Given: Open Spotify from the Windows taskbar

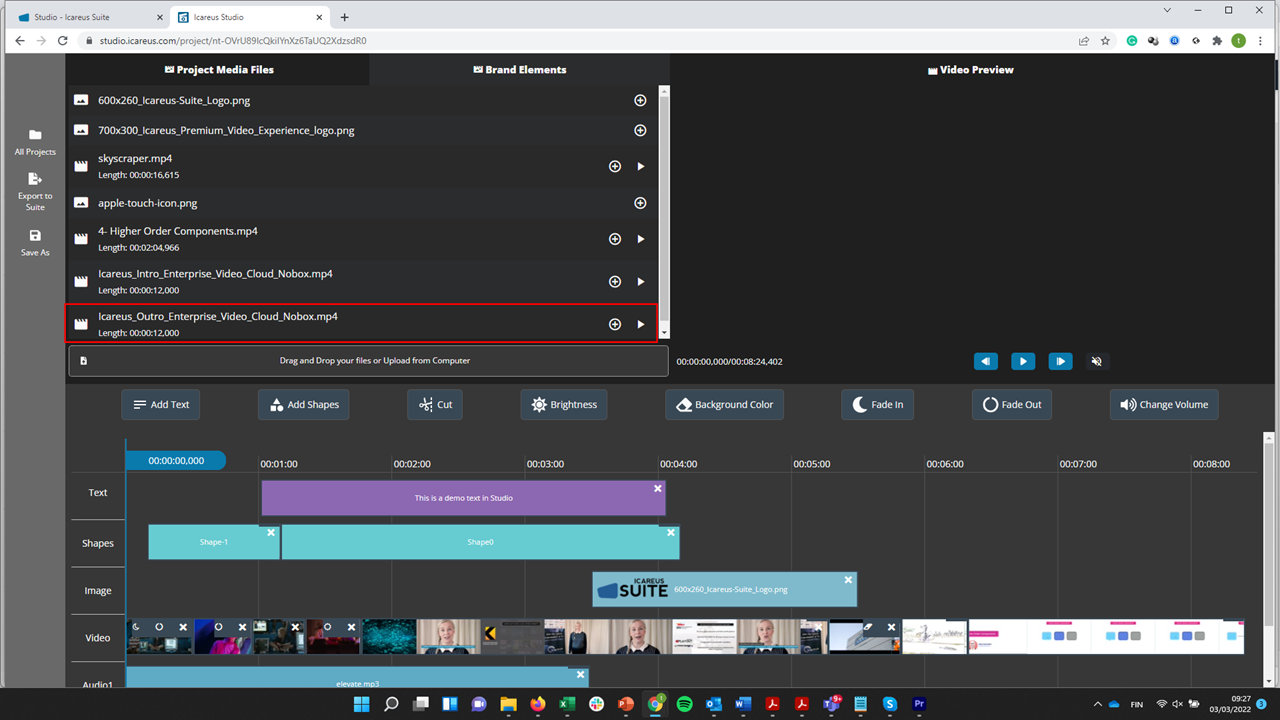Looking at the screenshot, I should pos(684,704).
